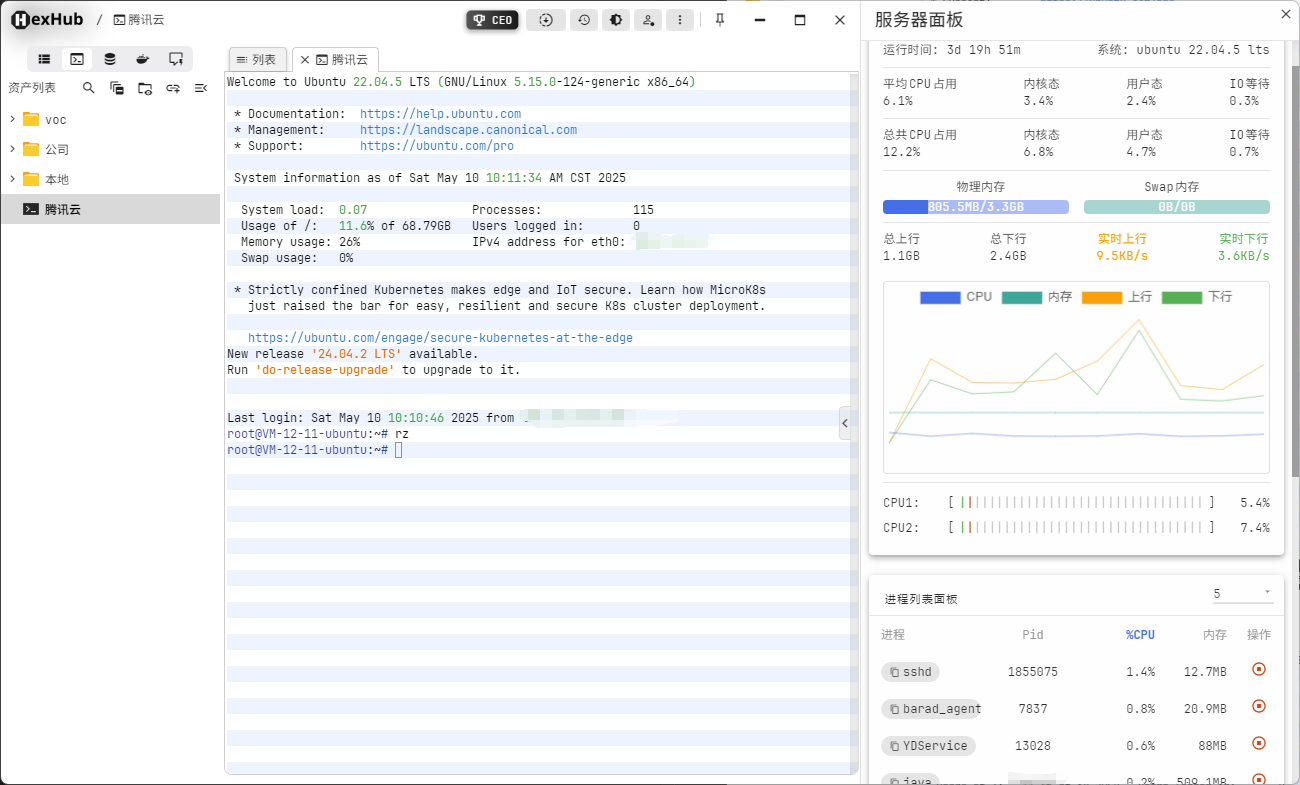Open the more options kebab menu
Screen dimensions: 1300x785
(x=680, y=19)
